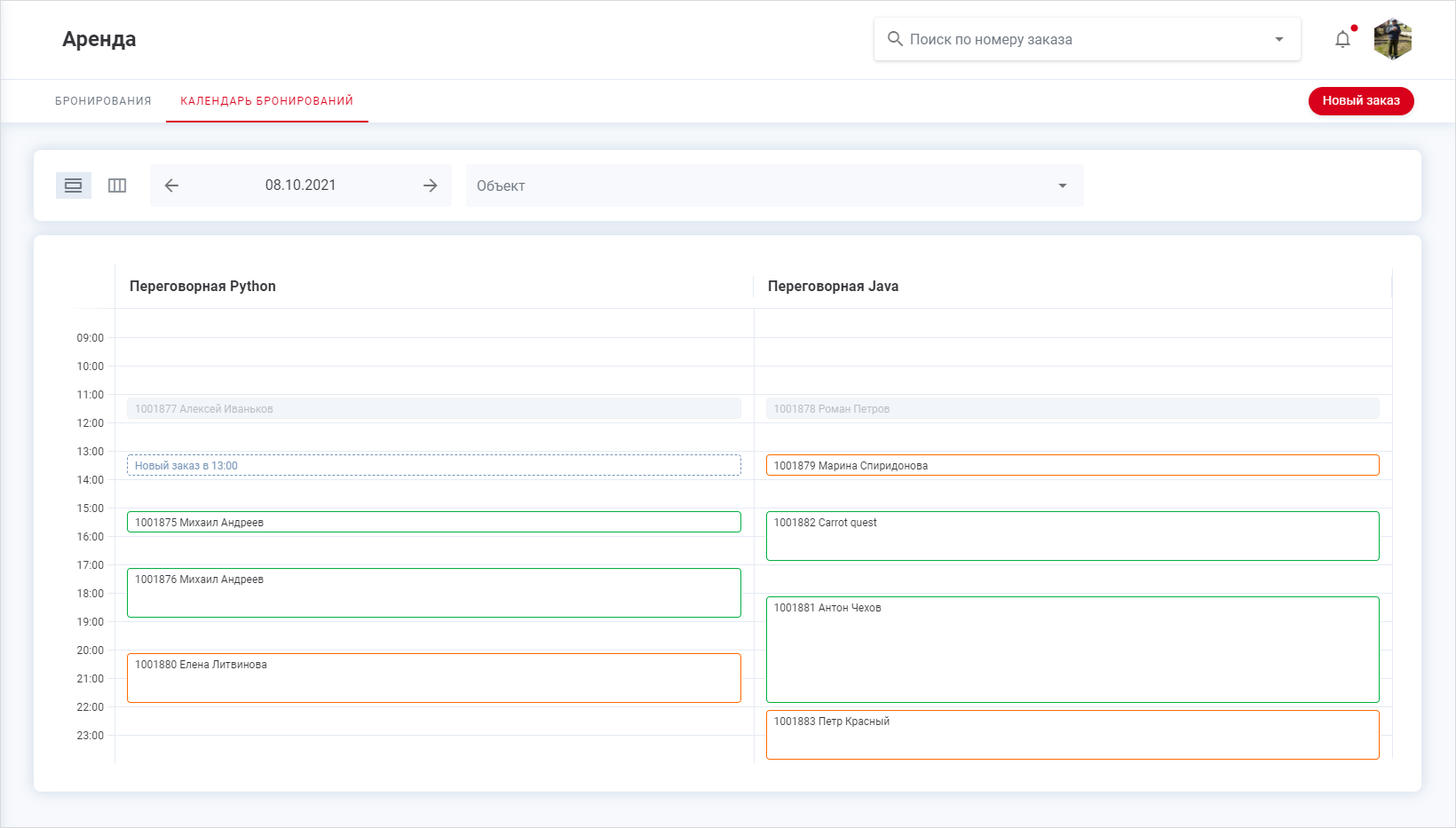Viewport: 1456px width, 828px height.
Task: Select the Новый заказ в 13:00 placeholder slot
Action: pyautogui.click(x=433, y=465)
